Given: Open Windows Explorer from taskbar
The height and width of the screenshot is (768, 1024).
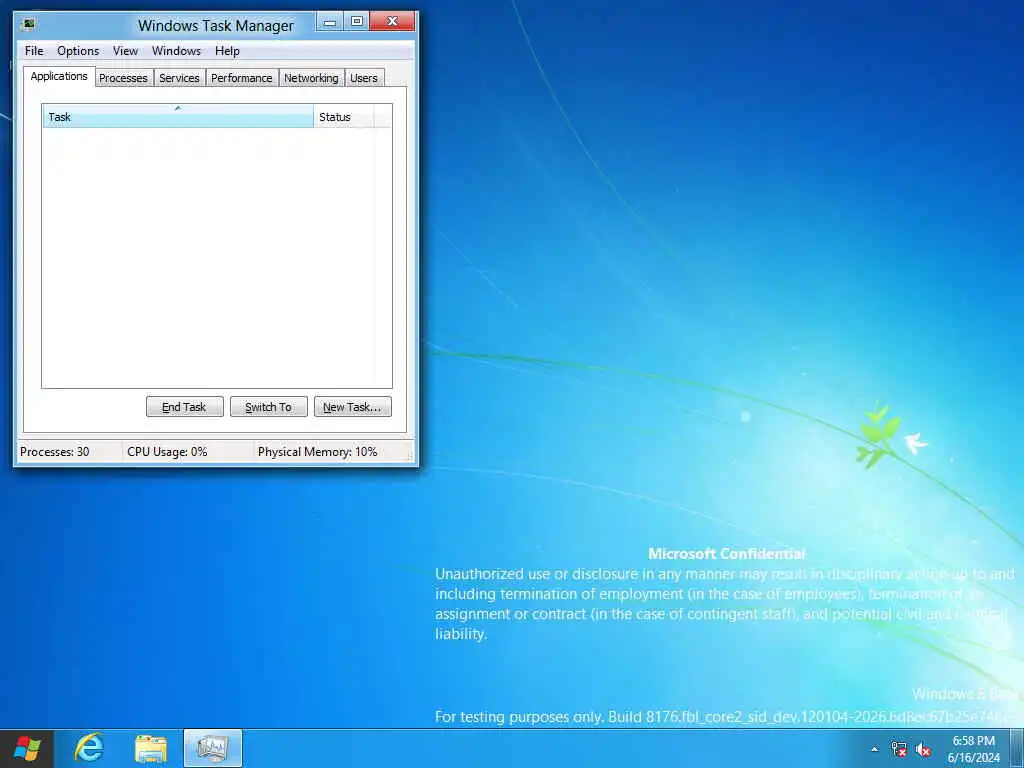Looking at the screenshot, I should pos(151,748).
